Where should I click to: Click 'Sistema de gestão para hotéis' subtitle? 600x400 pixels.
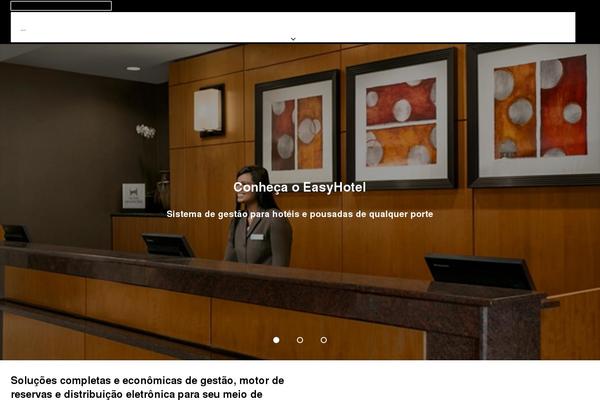click(300, 214)
